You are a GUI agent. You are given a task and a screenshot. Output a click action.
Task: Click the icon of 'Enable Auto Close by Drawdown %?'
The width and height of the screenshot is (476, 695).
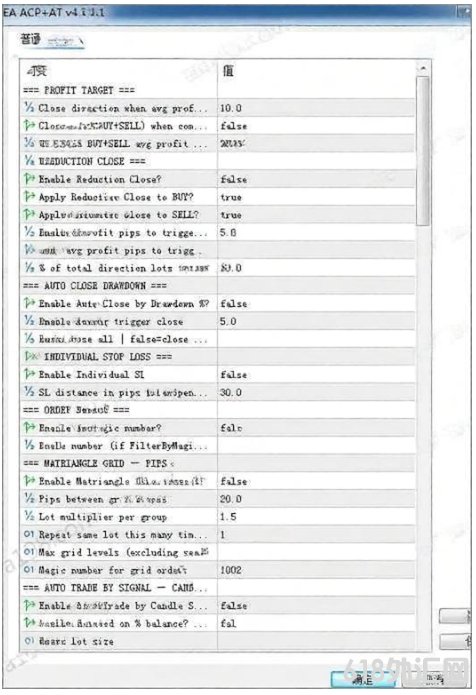[x=29, y=303]
